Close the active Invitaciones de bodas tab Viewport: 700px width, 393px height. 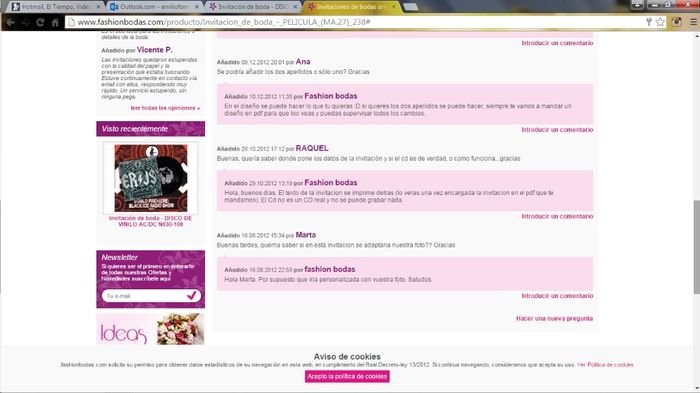393,7
